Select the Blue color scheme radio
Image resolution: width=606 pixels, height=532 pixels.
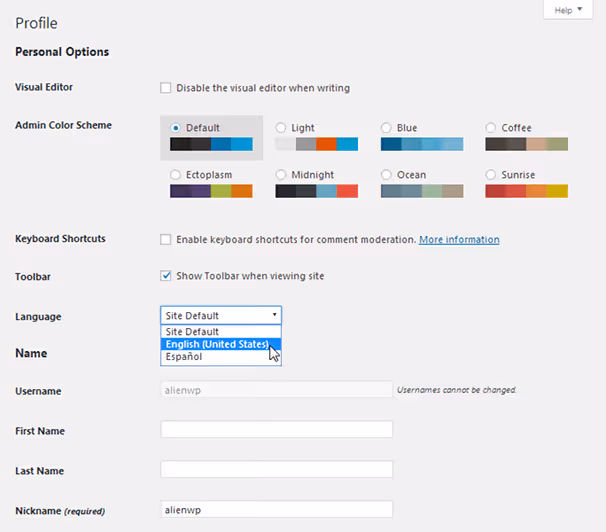386,128
